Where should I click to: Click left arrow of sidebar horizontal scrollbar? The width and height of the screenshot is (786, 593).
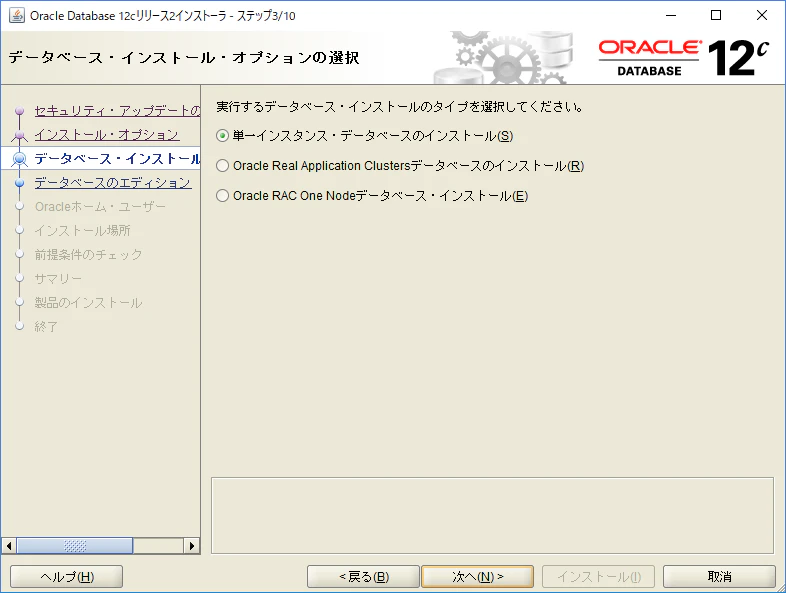tap(9, 545)
